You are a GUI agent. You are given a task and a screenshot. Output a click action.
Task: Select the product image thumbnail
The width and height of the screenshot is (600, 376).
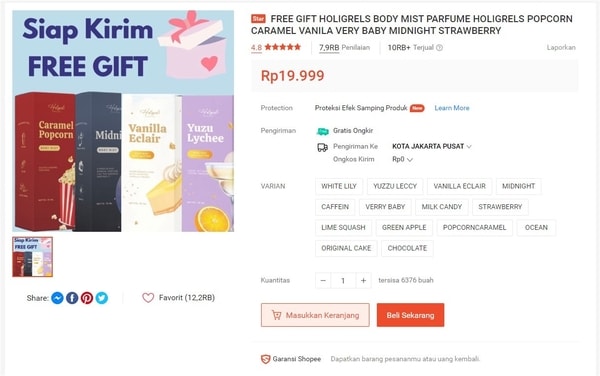pyautogui.click(x=33, y=257)
